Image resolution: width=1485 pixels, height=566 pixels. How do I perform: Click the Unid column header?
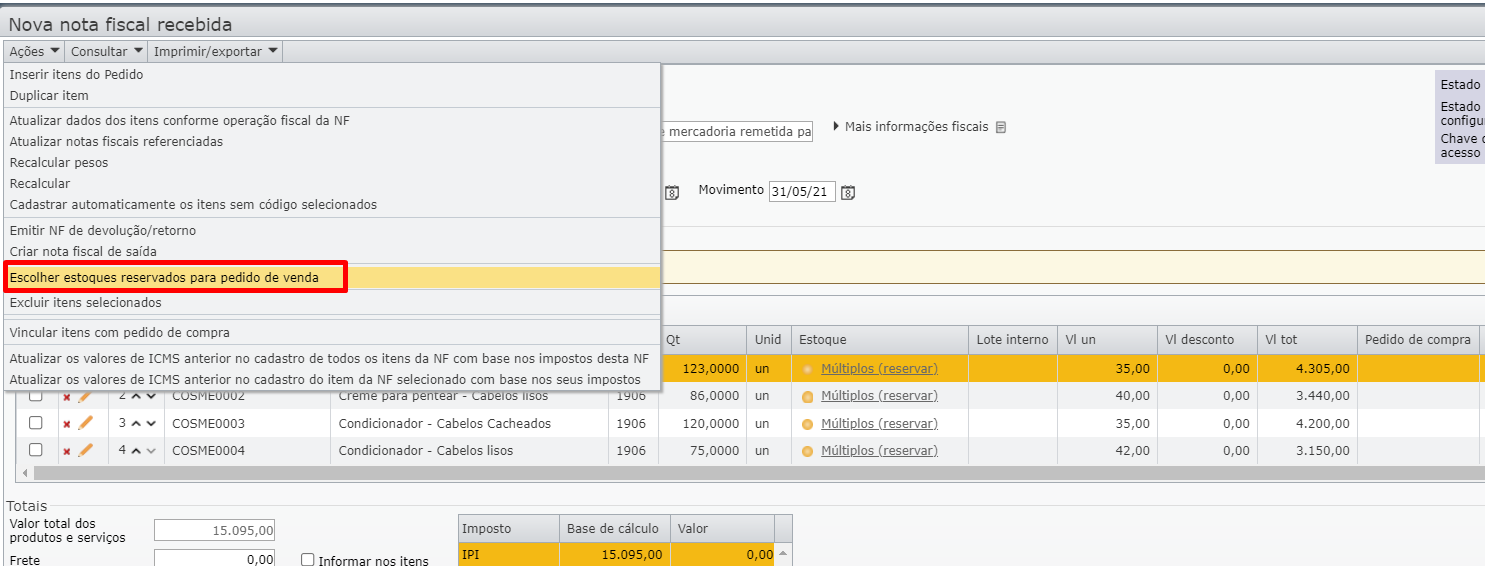point(769,340)
